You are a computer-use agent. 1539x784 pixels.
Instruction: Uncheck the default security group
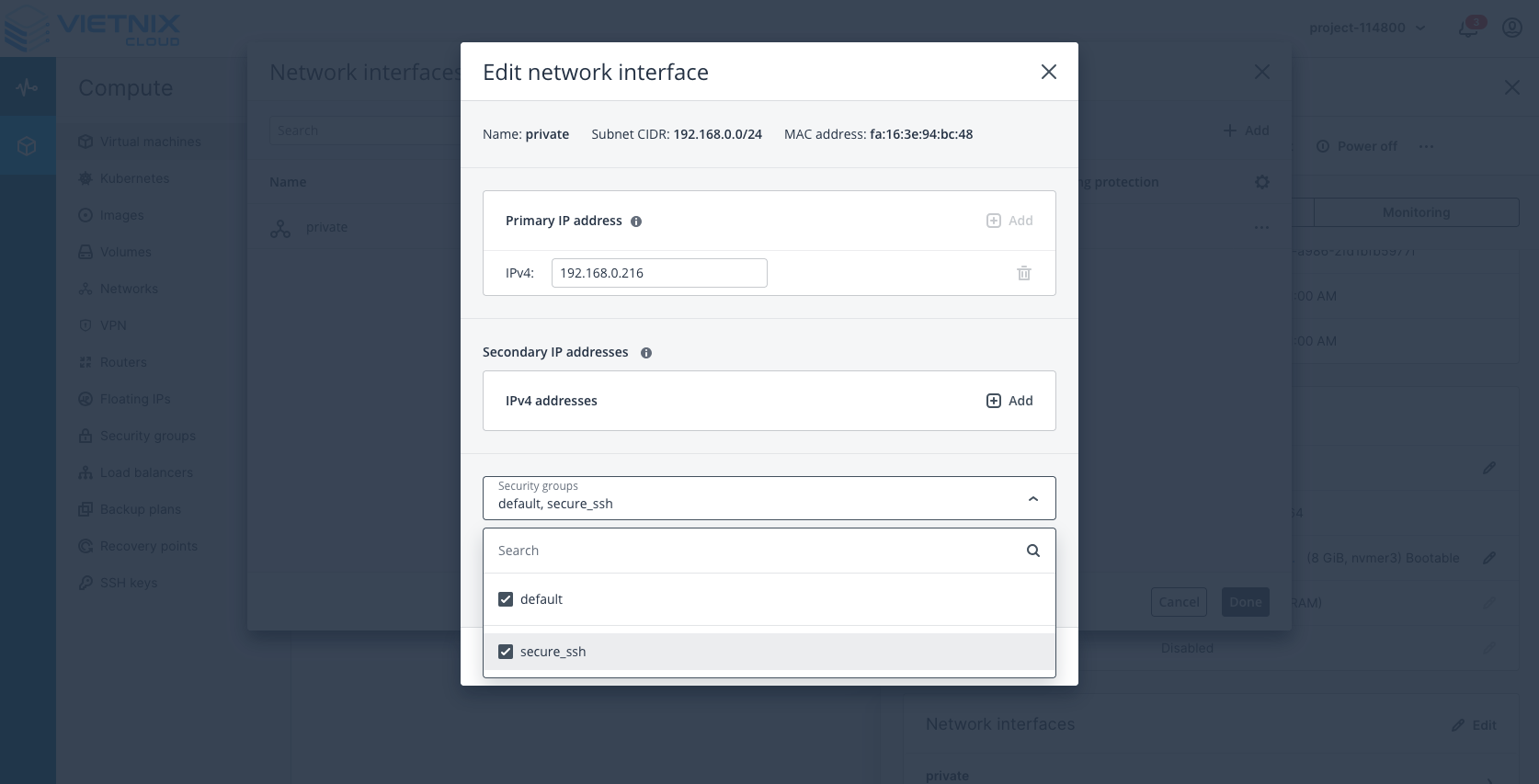click(x=506, y=598)
